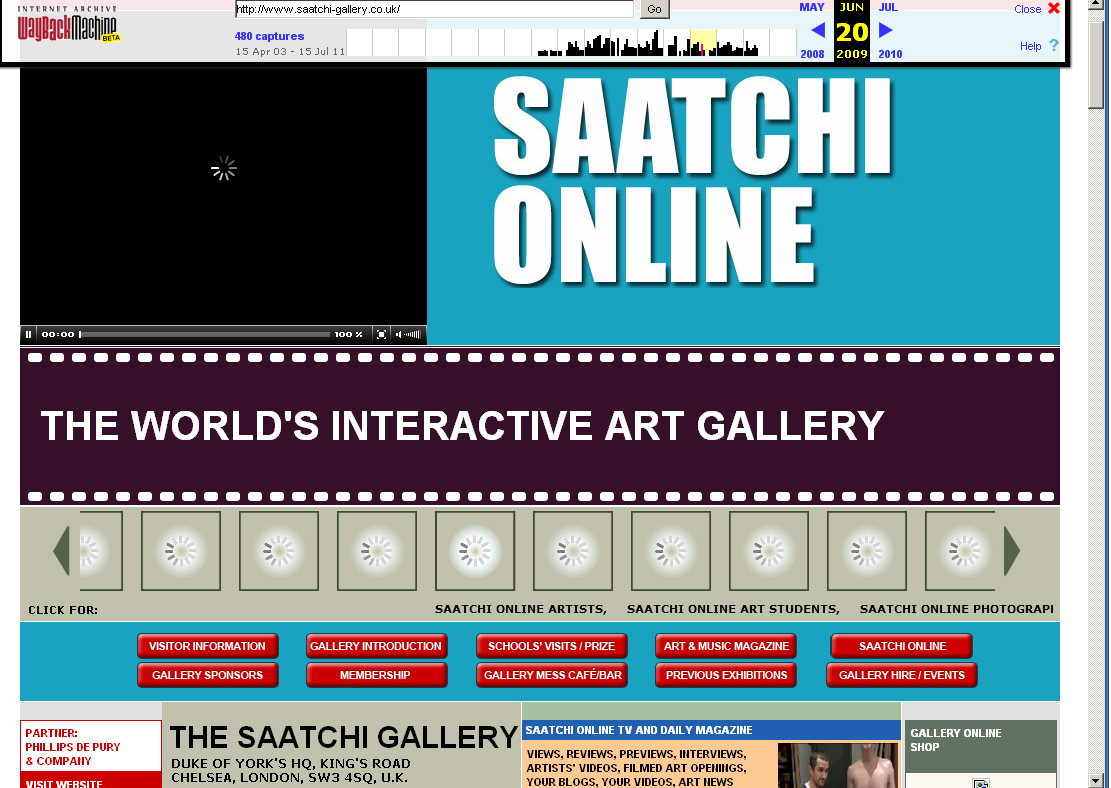
Task: Go to previous capture with left blue arrow
Action: [818, 30]
